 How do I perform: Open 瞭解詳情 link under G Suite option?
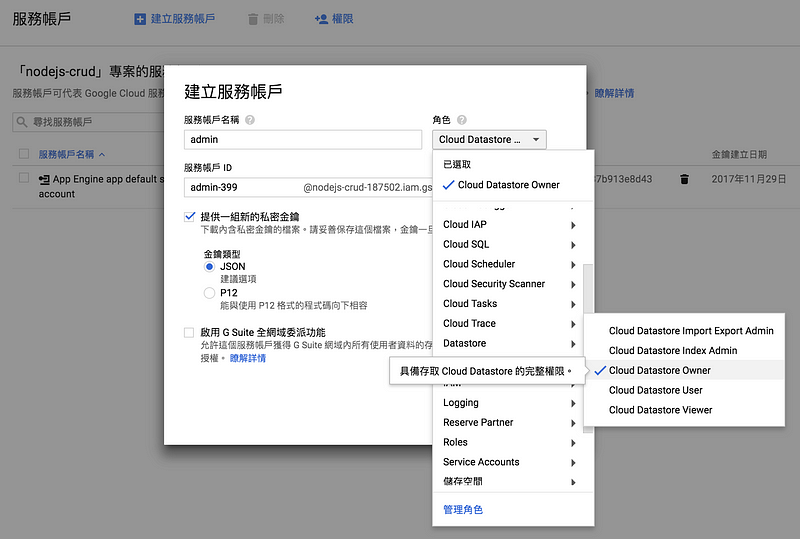coord(248,358)
